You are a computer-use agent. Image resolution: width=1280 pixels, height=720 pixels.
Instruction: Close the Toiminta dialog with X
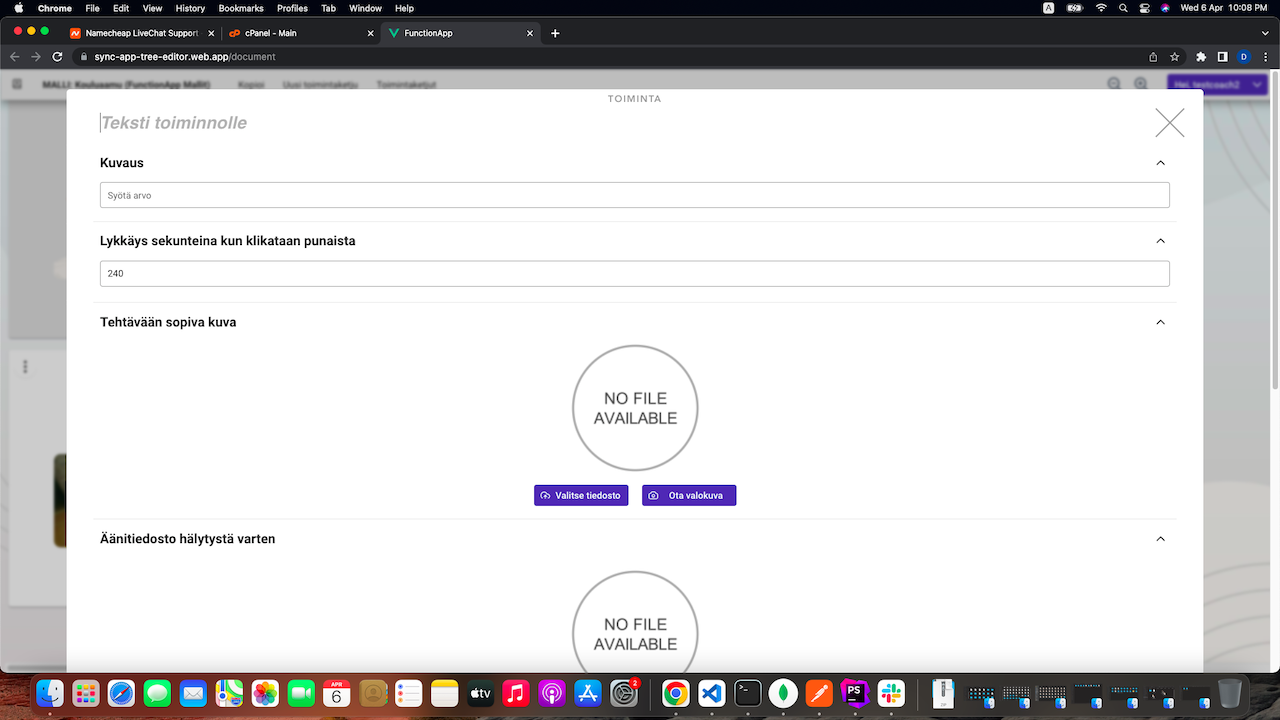[1169, 123]
